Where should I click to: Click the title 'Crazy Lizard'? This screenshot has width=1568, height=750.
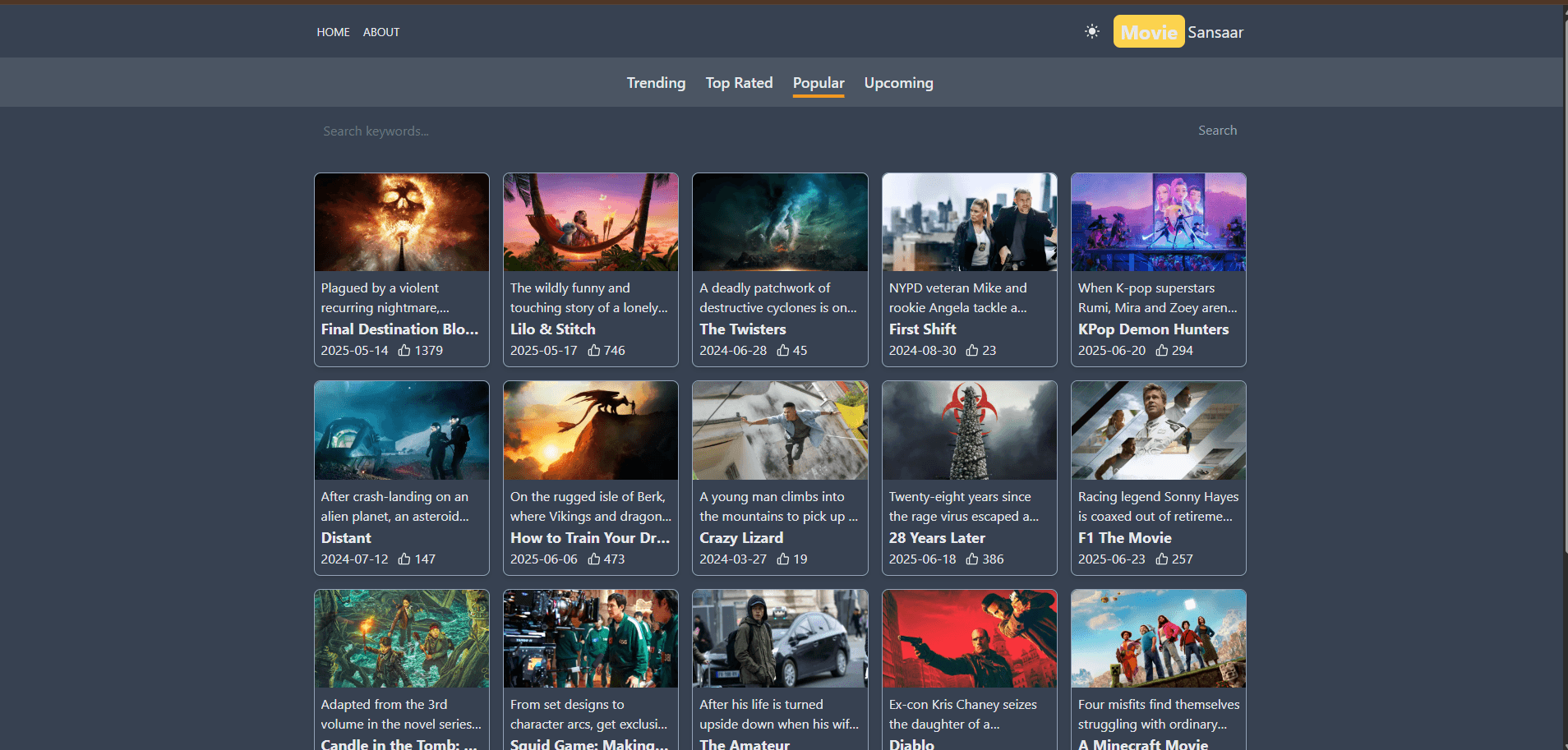741,538
